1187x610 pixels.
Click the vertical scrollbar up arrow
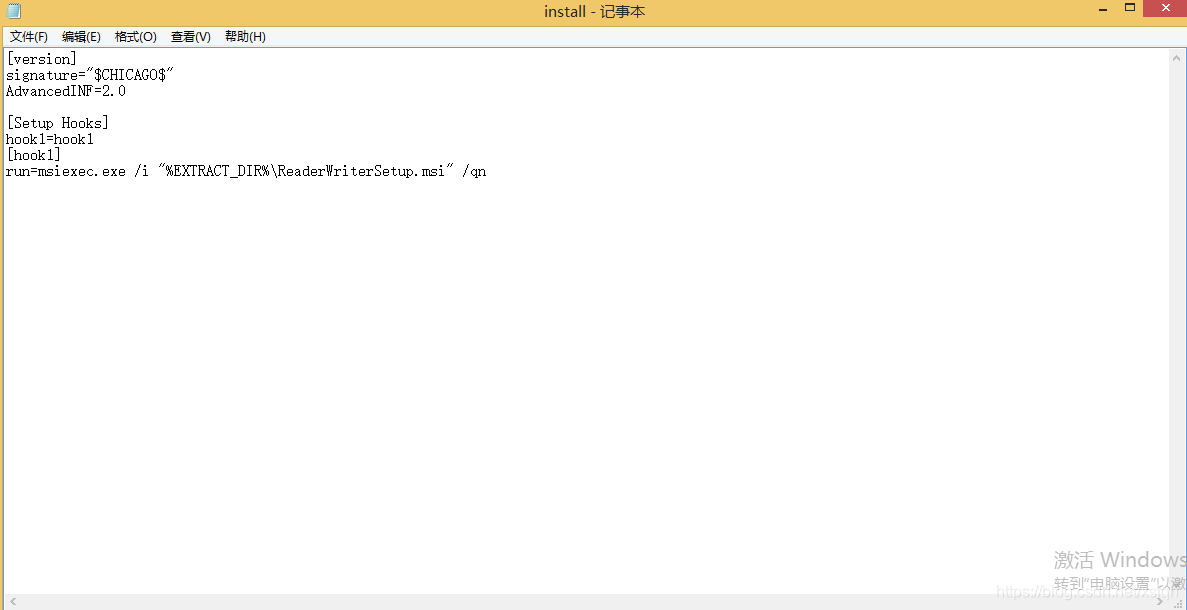click(1177, 58)
